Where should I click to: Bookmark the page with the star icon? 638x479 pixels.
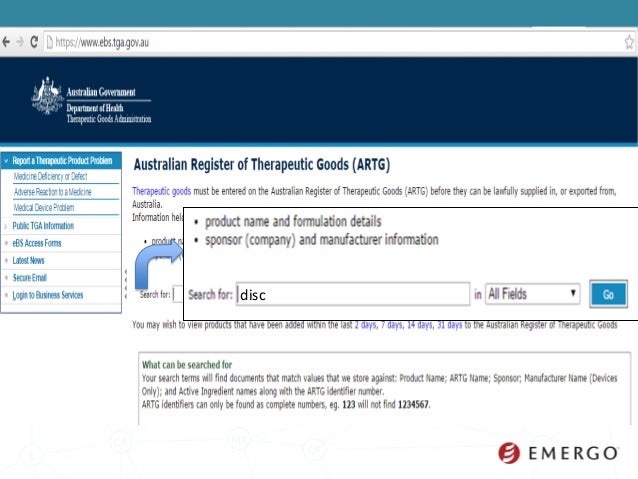click(x=629, y=42)
